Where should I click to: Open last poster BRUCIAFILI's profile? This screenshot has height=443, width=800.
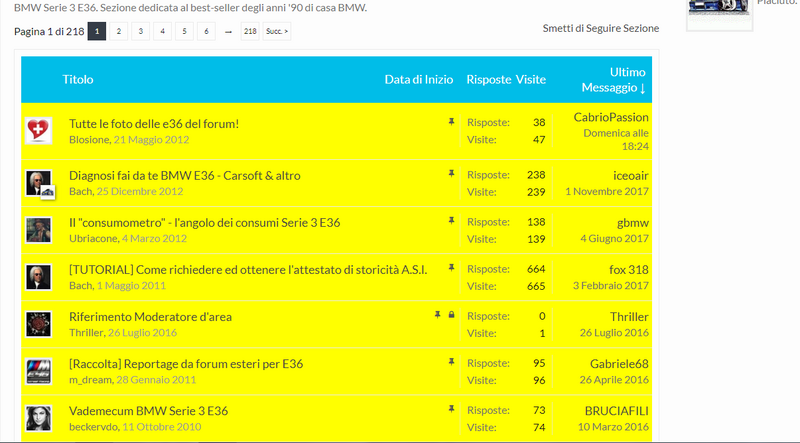(x=617, y=411)
